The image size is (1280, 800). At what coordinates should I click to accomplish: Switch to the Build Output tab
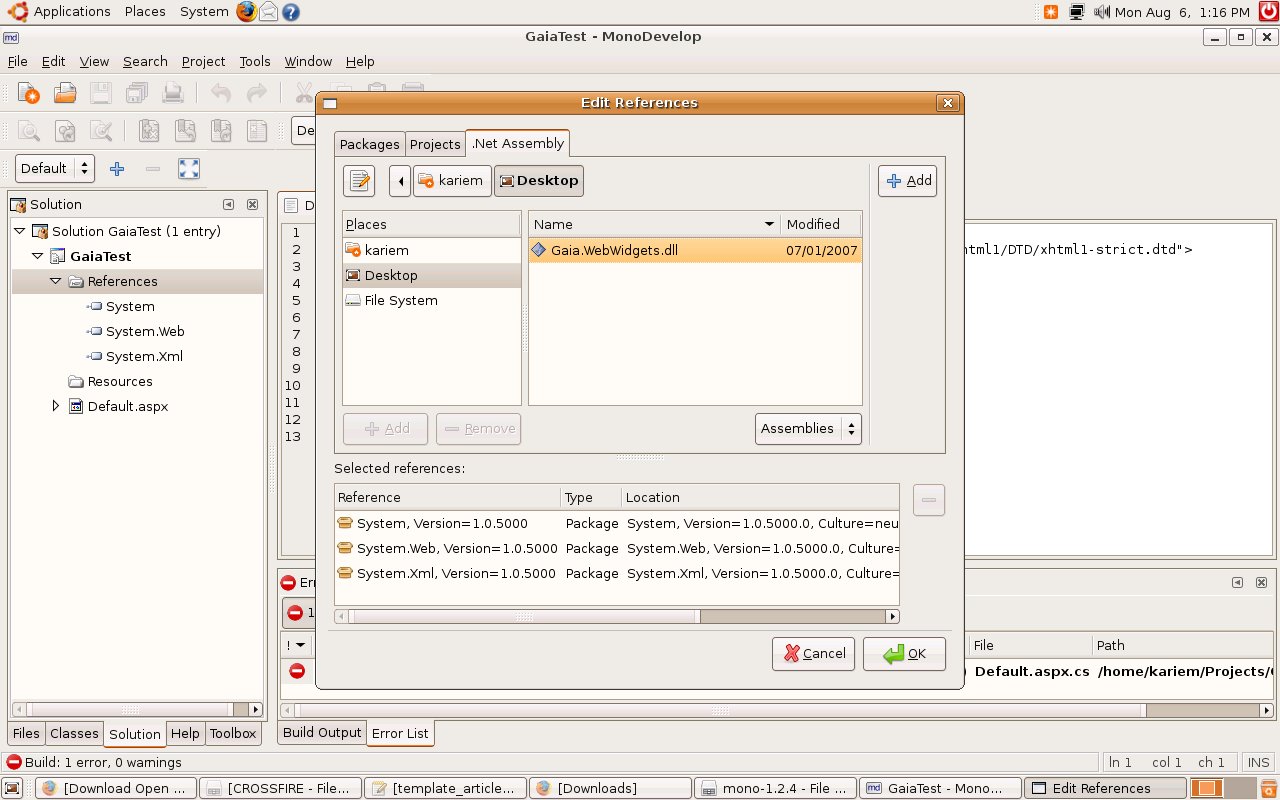click(322, 732)
